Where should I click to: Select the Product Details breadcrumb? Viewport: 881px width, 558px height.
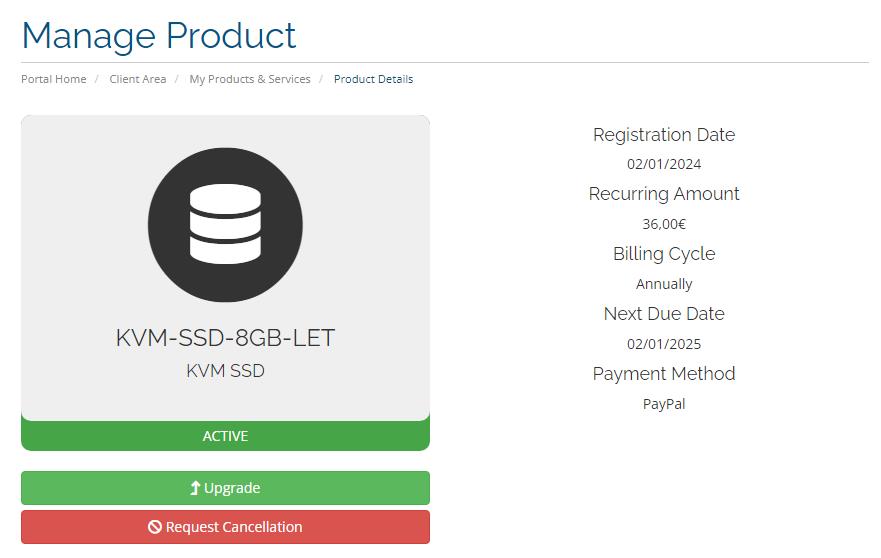pos(373,79)
